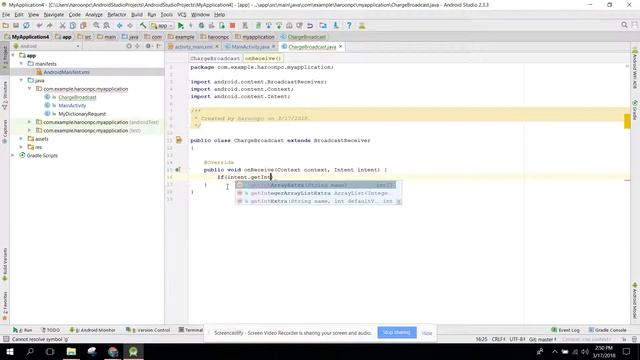Click the onReceive() editor breadcrumb
640x360 pixels.
coord(263,58)
